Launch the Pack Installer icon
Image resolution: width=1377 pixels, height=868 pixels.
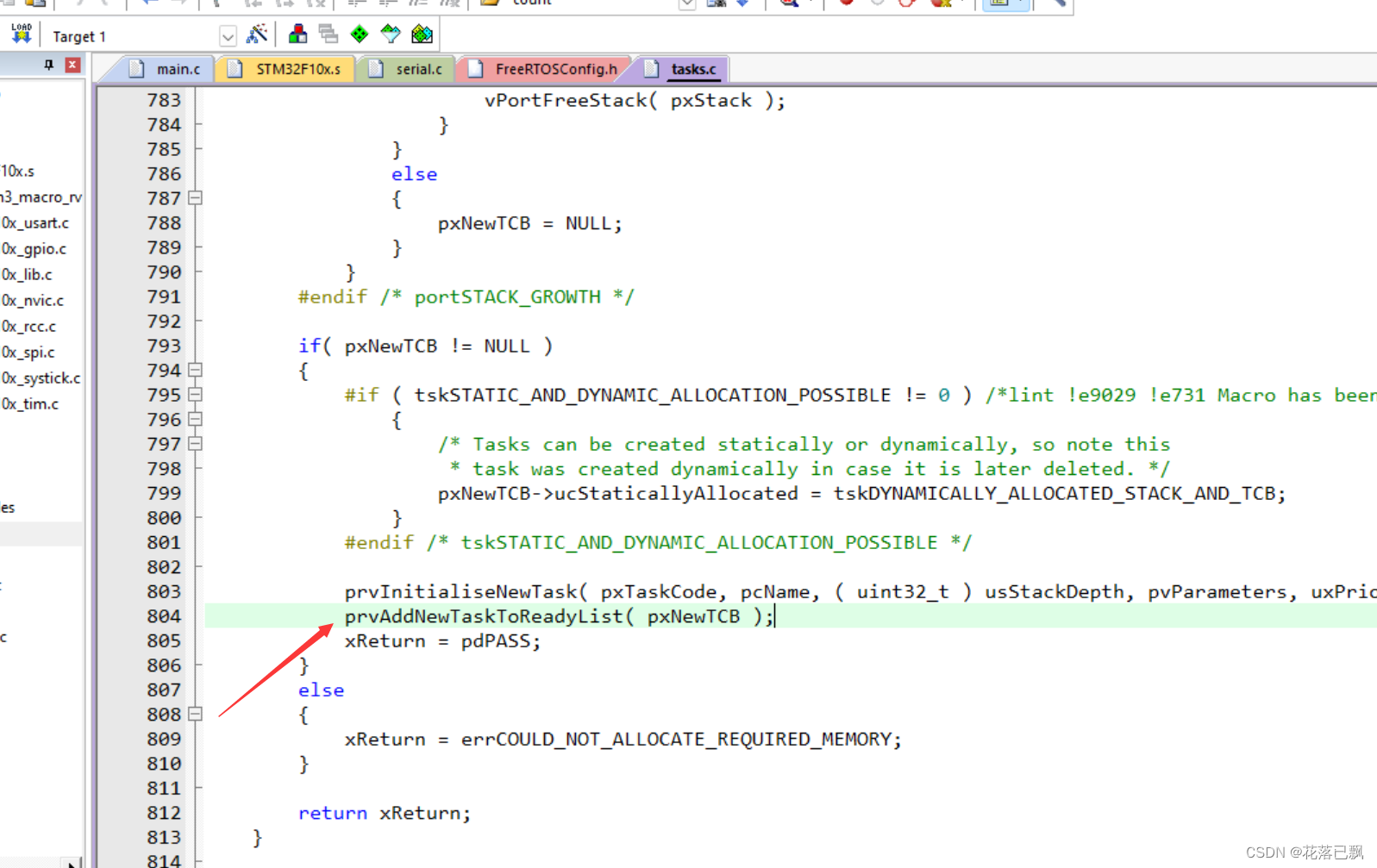[x=422, y=34]
